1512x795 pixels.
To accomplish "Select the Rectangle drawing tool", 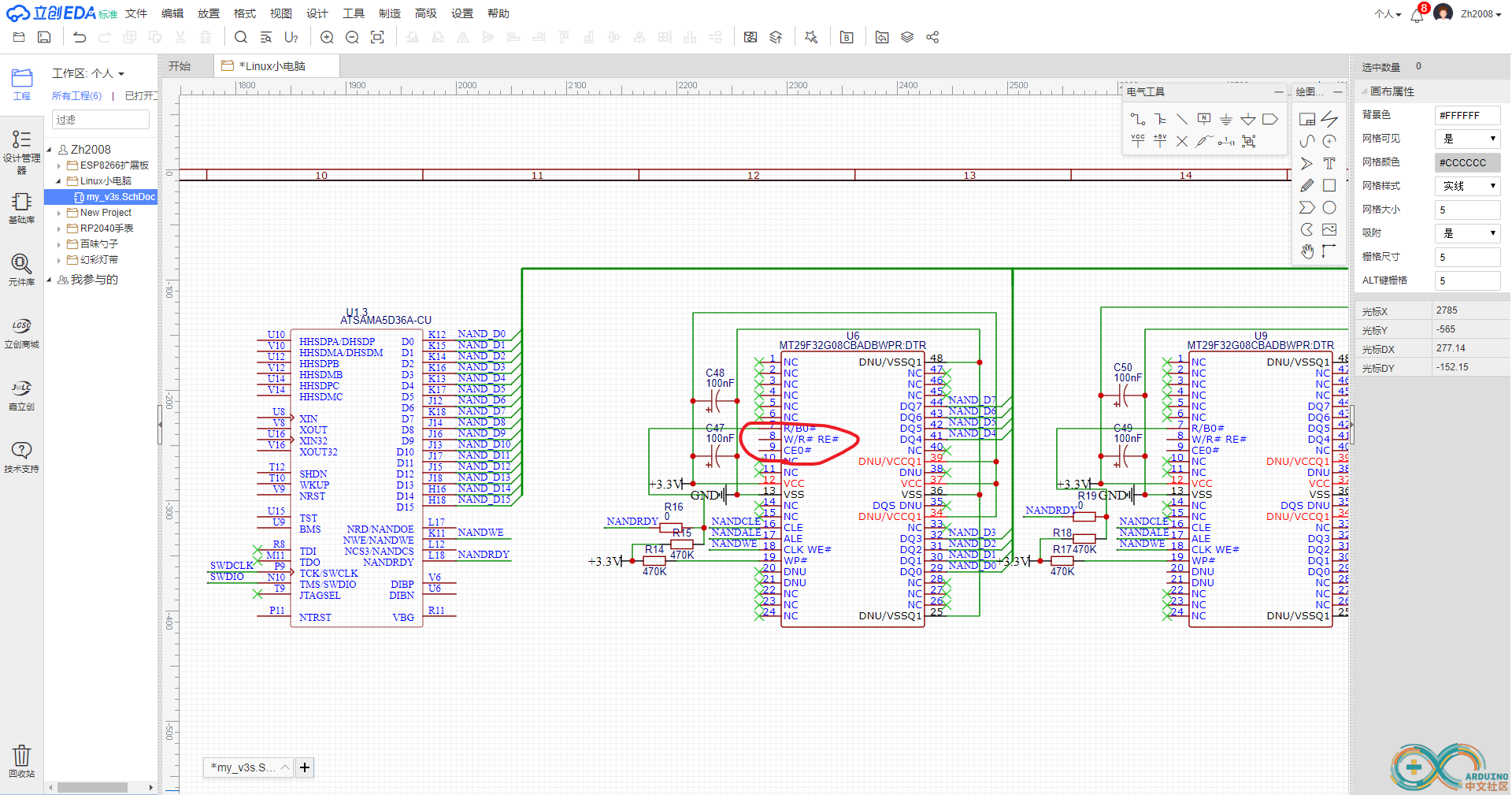I will click(1329, 185).
